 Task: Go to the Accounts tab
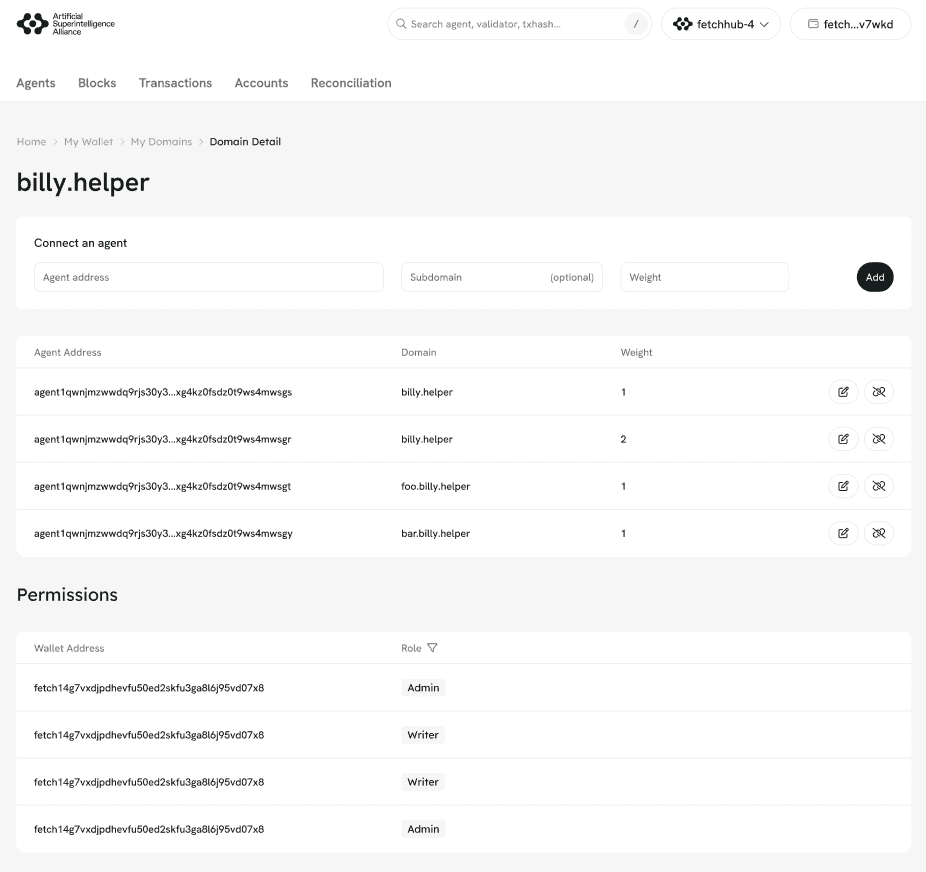click(261, 83)
